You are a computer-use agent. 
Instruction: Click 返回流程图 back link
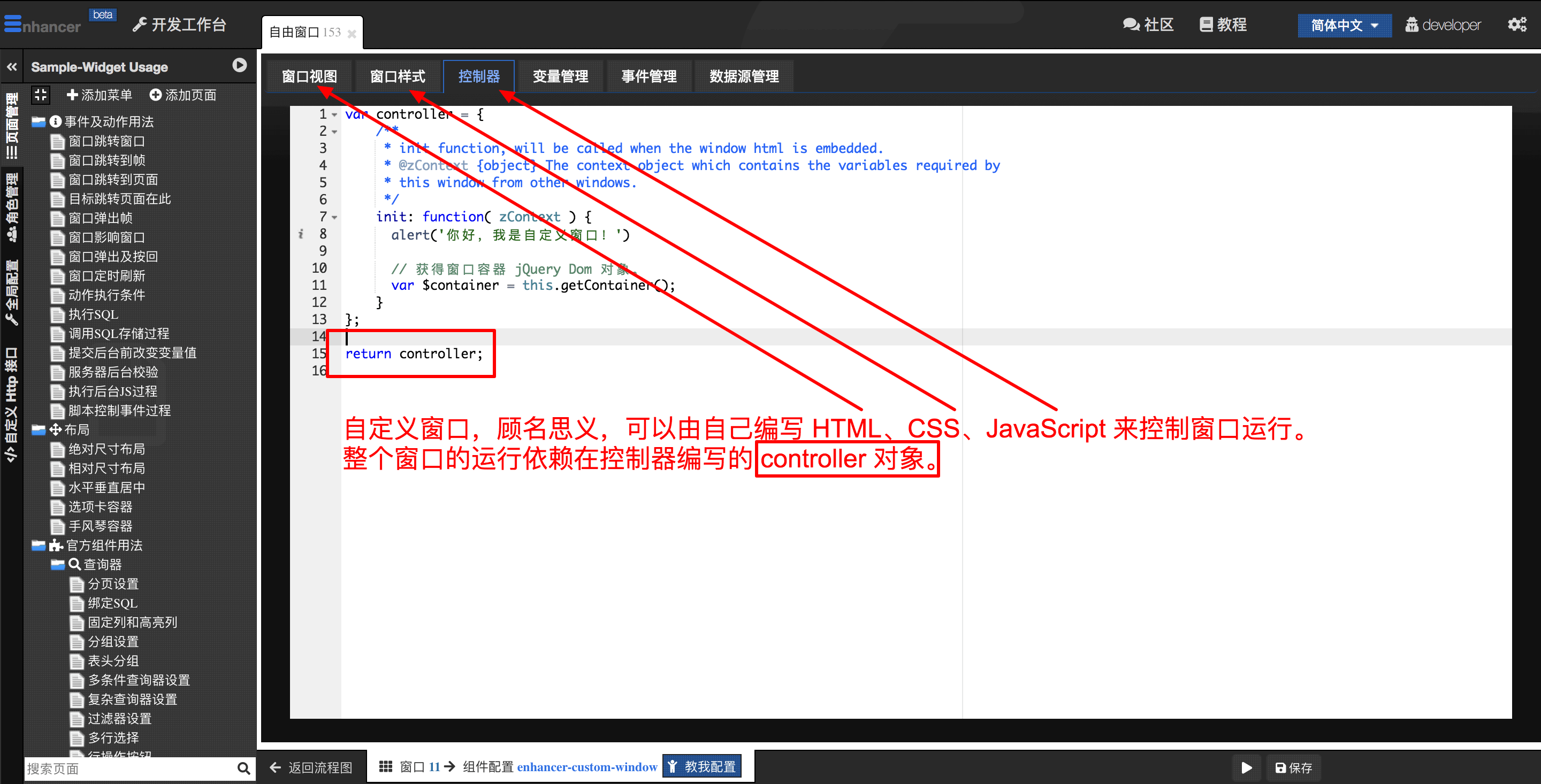click(311, 767)
